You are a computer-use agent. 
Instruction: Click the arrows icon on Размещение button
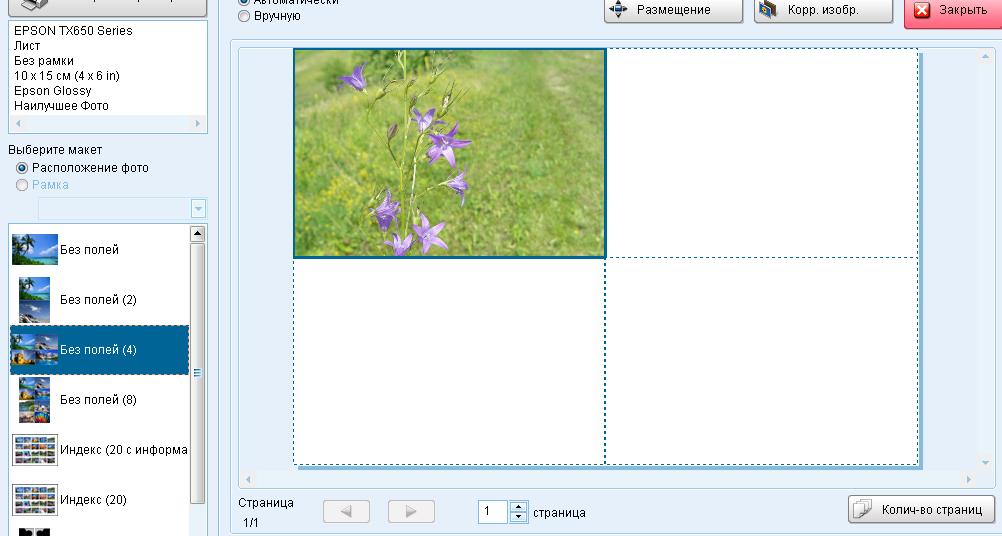(x=619, y=10)
